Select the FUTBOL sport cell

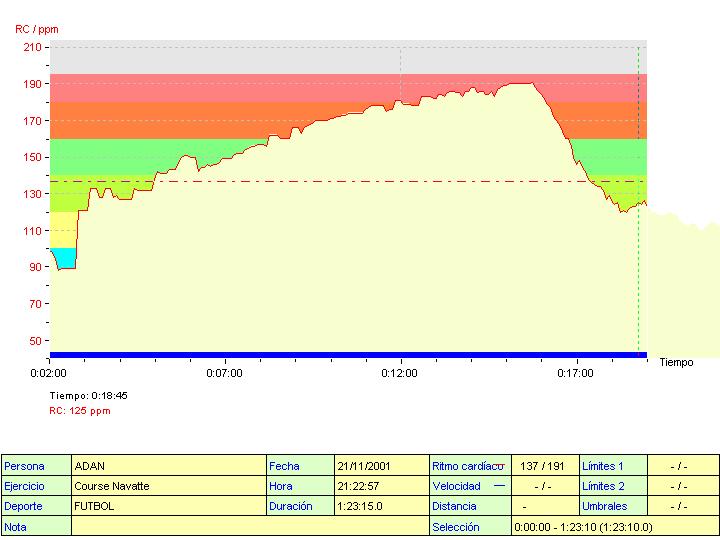169,506
